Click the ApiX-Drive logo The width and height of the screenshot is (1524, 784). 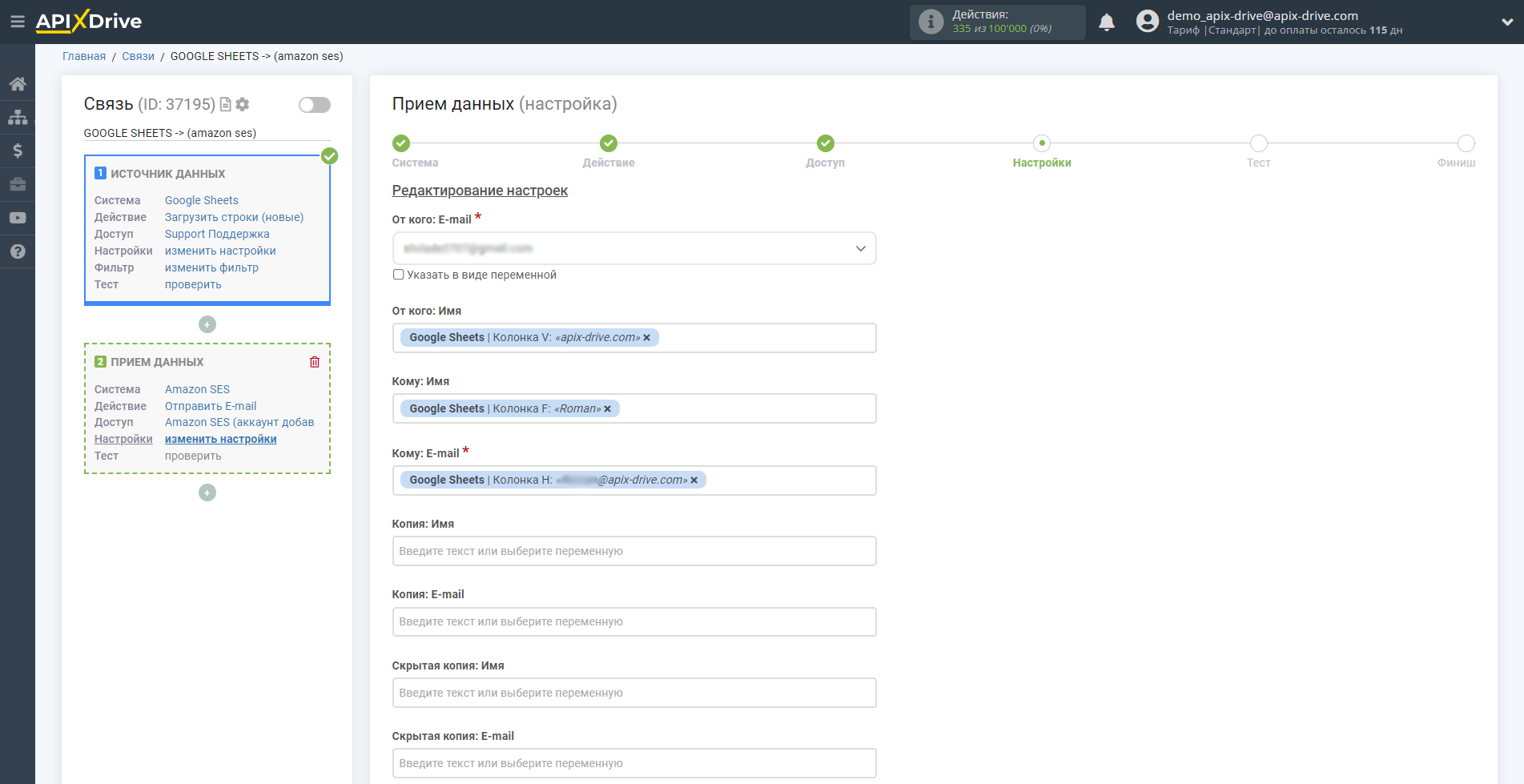pyautogui.click(x=88, y=22)
